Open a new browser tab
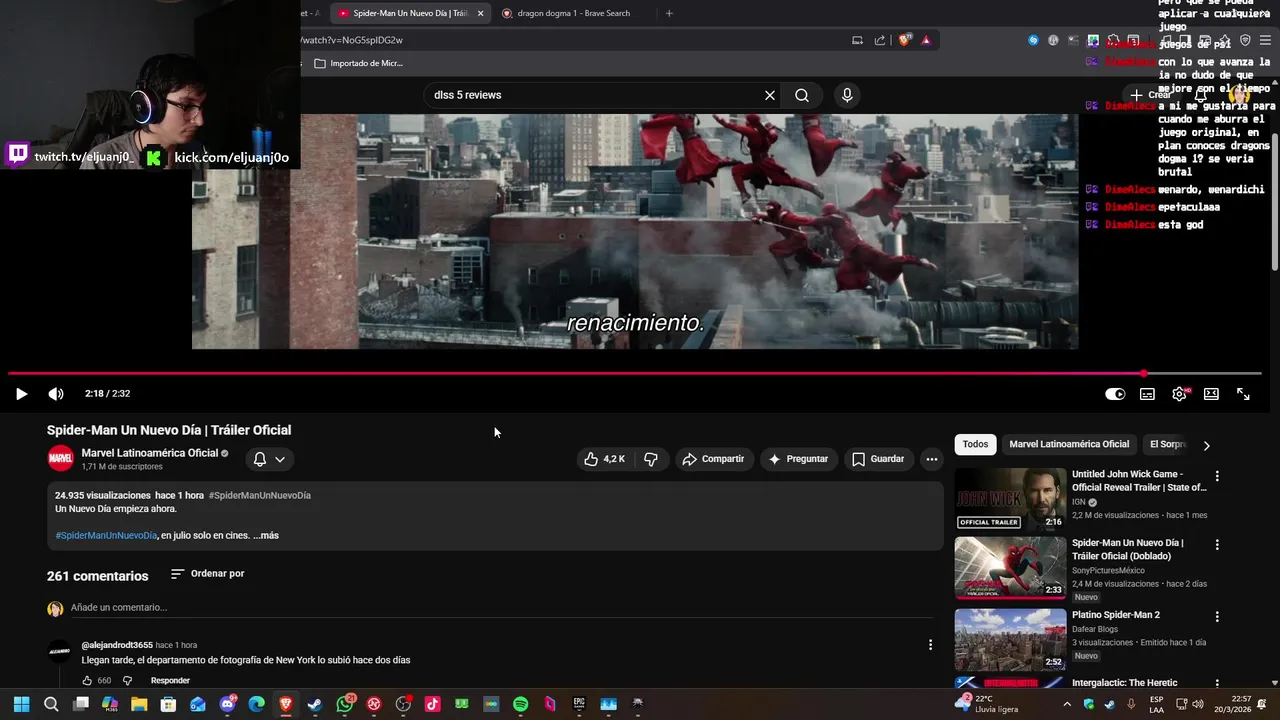Screen dimensions: 1280x720 669,13
